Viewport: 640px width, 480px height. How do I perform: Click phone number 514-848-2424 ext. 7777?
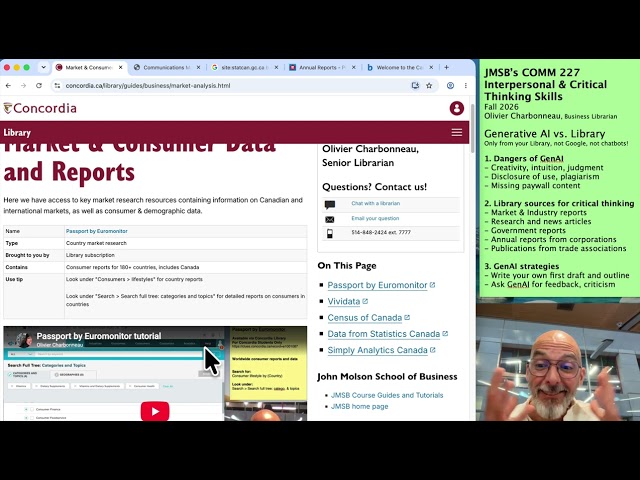point(381,233)
